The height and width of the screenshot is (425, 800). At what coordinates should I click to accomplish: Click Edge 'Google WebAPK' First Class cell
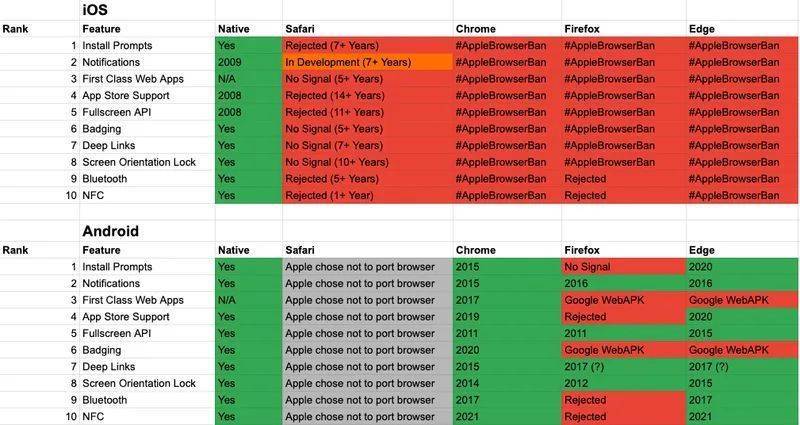(743, 300)
